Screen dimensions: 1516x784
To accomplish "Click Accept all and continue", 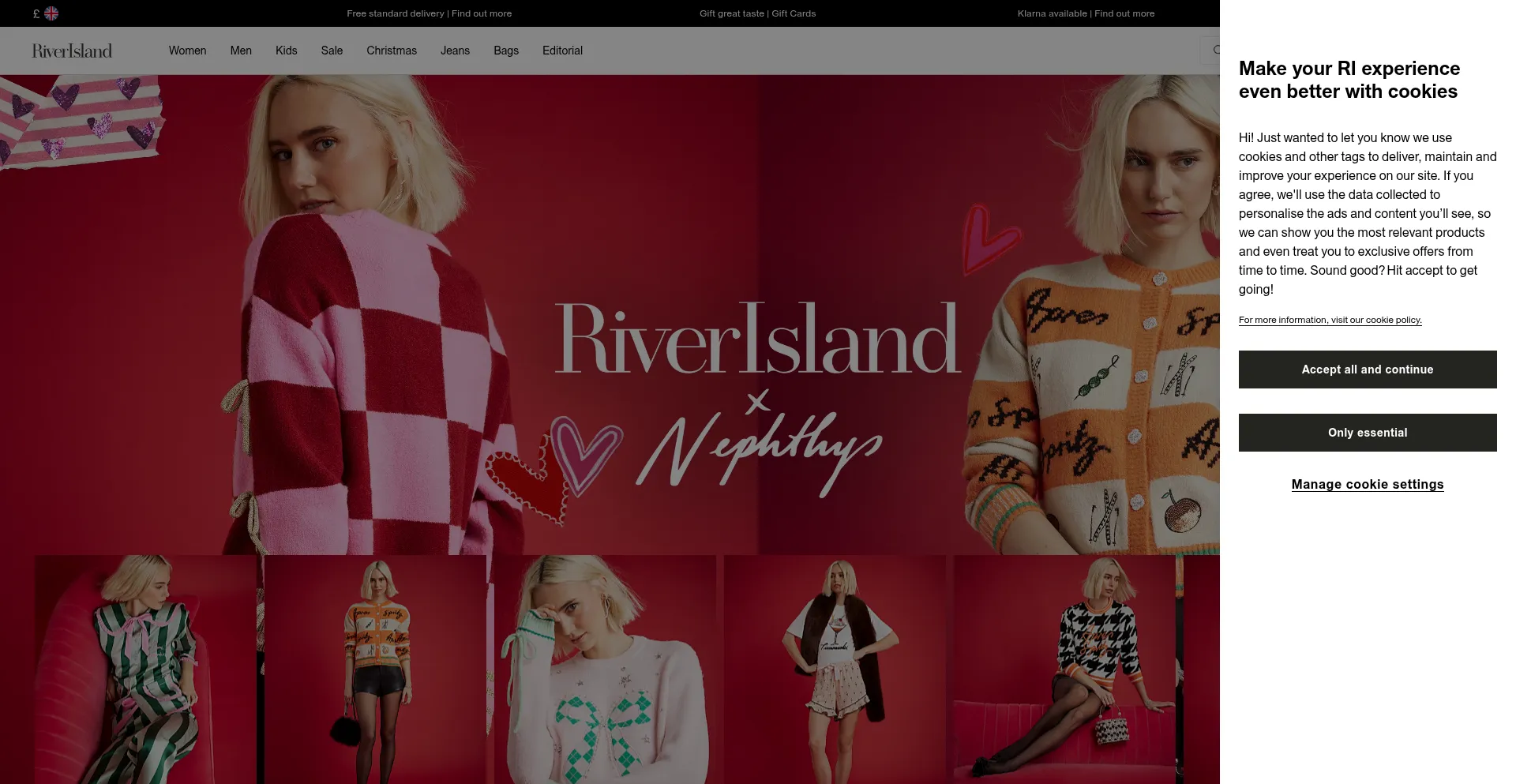I will click(1368, 369).
